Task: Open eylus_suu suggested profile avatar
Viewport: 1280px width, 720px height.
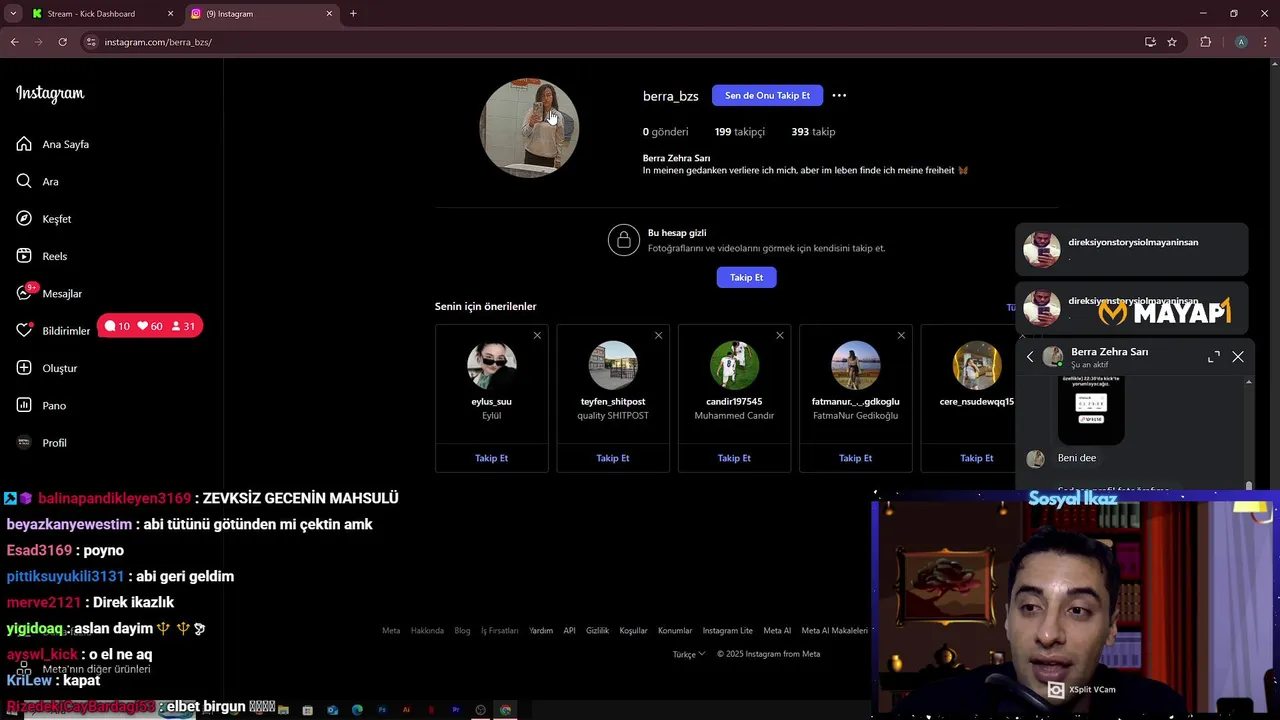Action: [x=491, y=365]
